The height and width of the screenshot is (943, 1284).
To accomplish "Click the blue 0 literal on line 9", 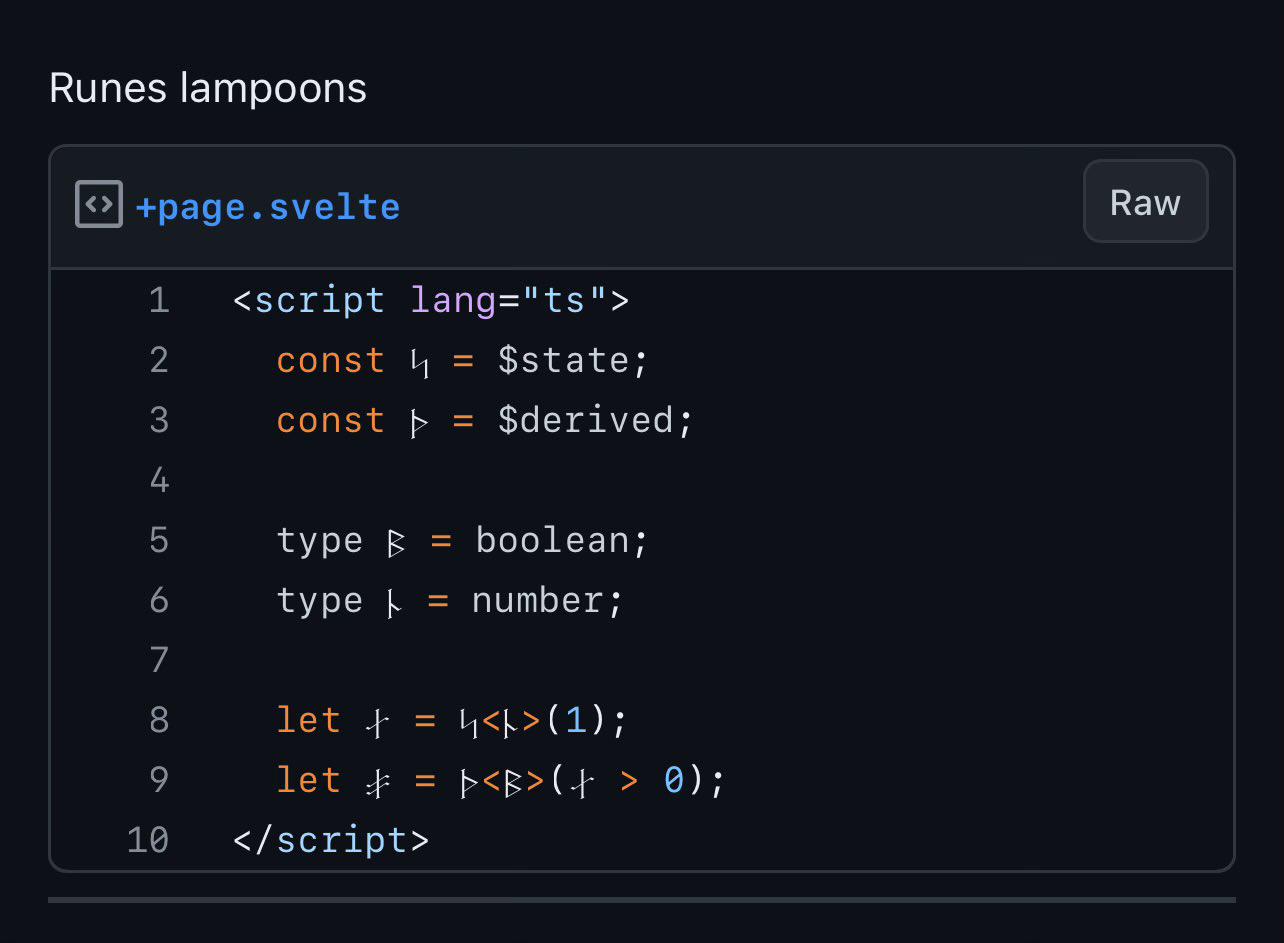I will point(675,780).
